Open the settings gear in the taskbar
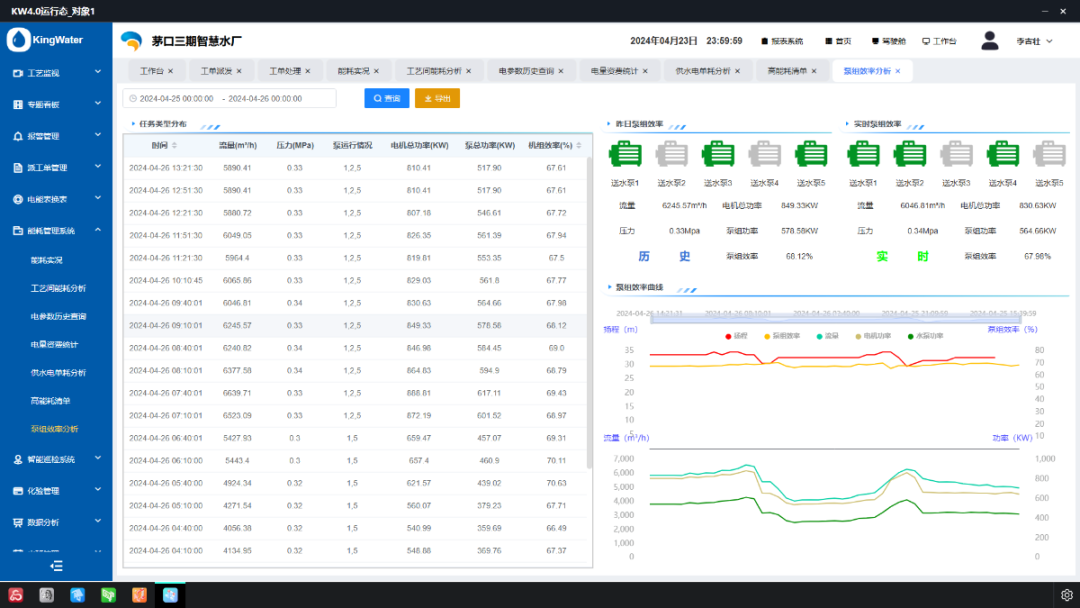Viewport: 1080px width, 608px height. (1066, 595)
